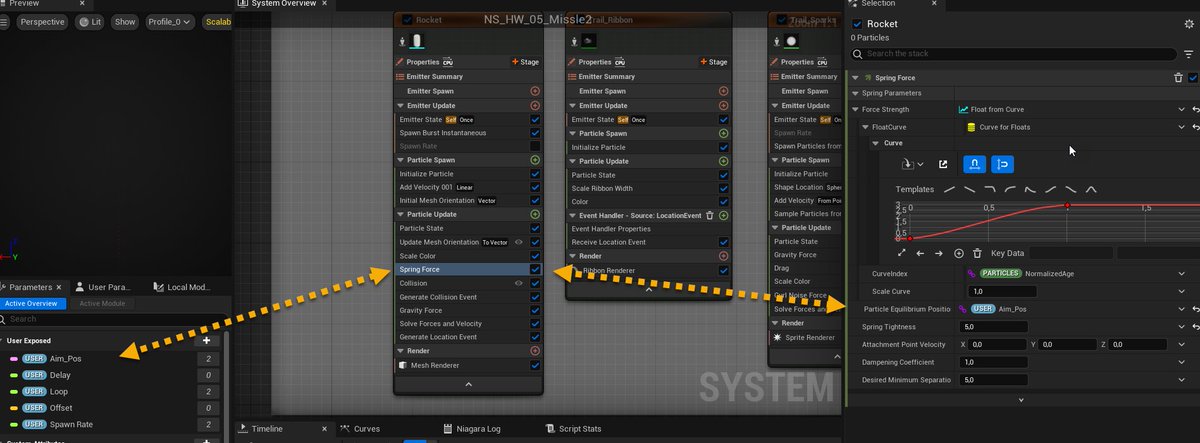Image resolution: width=1200 pixels, height=443 pixels.
Task: Toggle the Ribbon Renderer checkbox
Action: click(x=723, y=270)
